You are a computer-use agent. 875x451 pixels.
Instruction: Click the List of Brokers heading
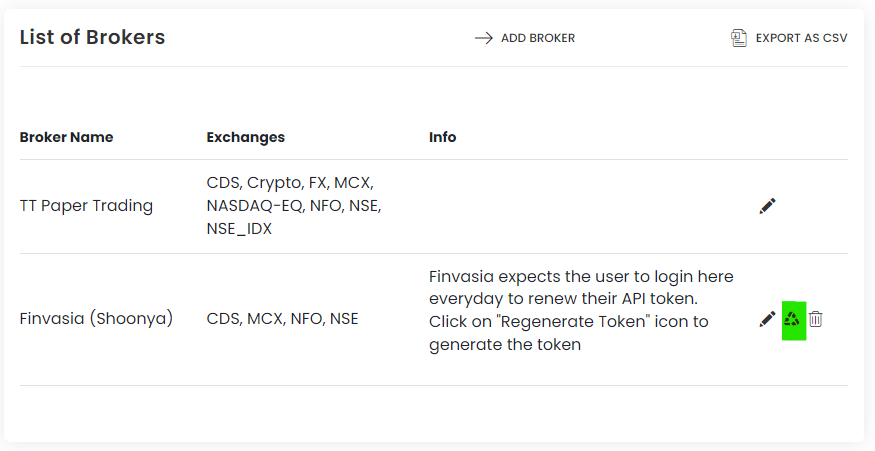(93, 37)
